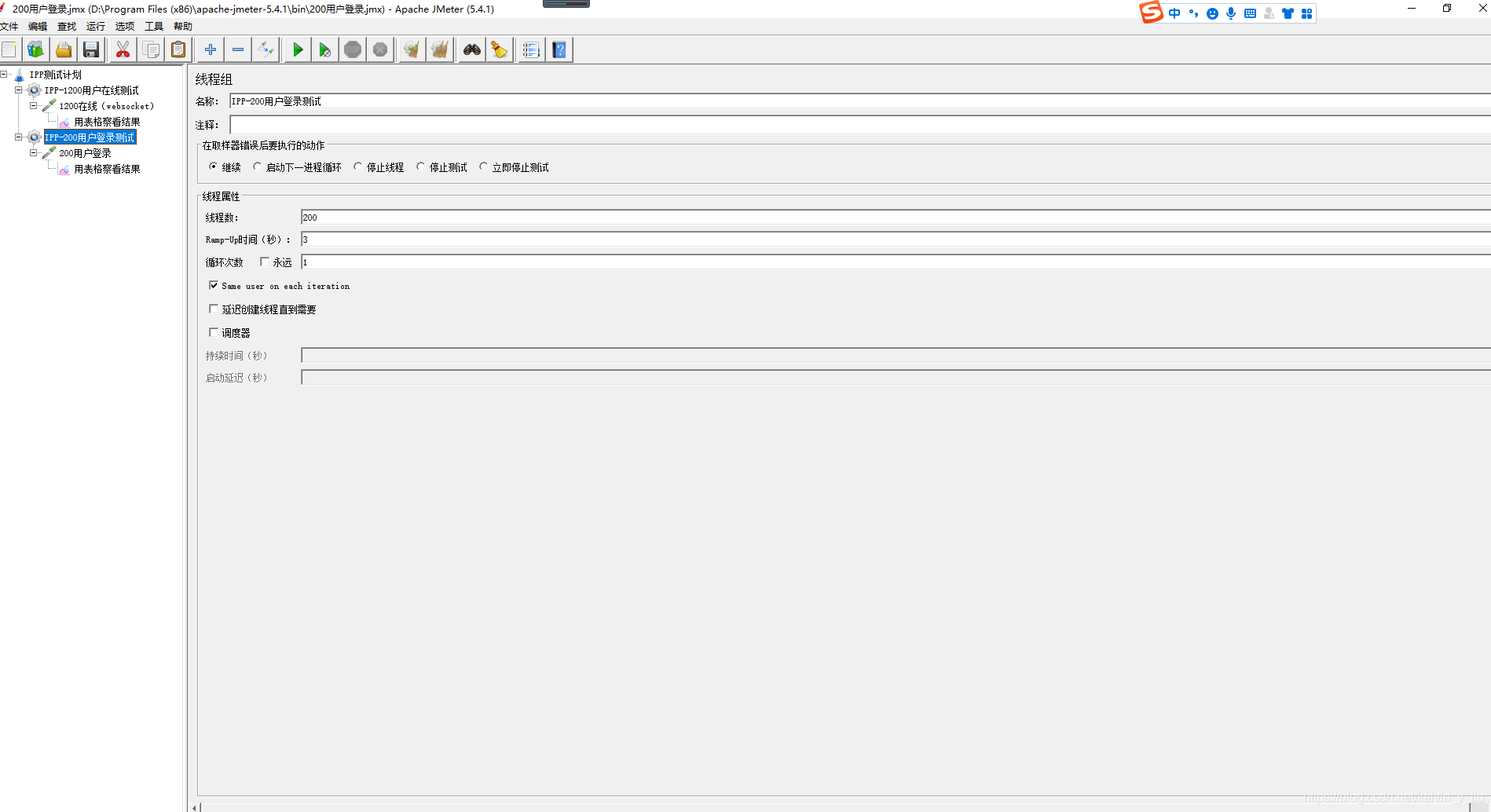1491x812 pixels.
Task: Open the 编辑 menu
Action: pyautogui.click(x=38, y=27)
